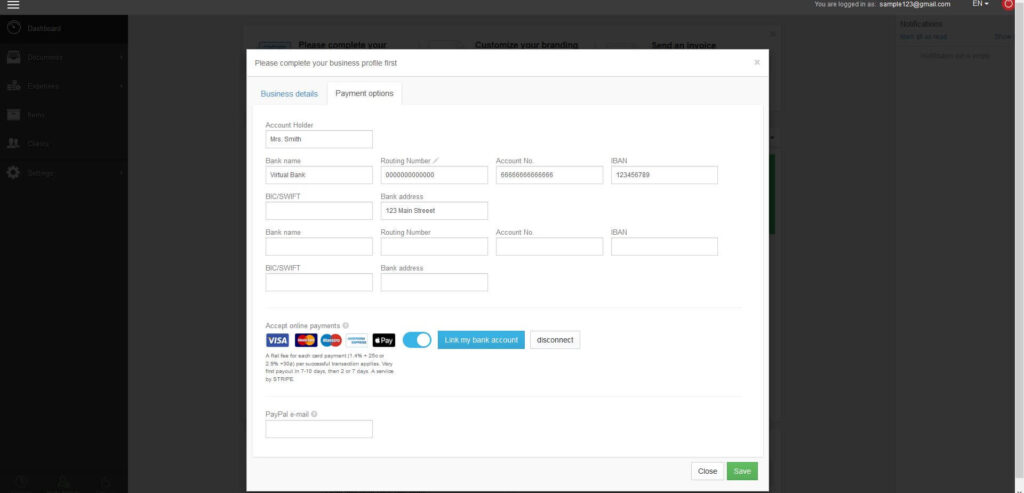Click the American Express logo
Image resolution: width=1024 pixels, height=493 pixels.
[357, 340]
